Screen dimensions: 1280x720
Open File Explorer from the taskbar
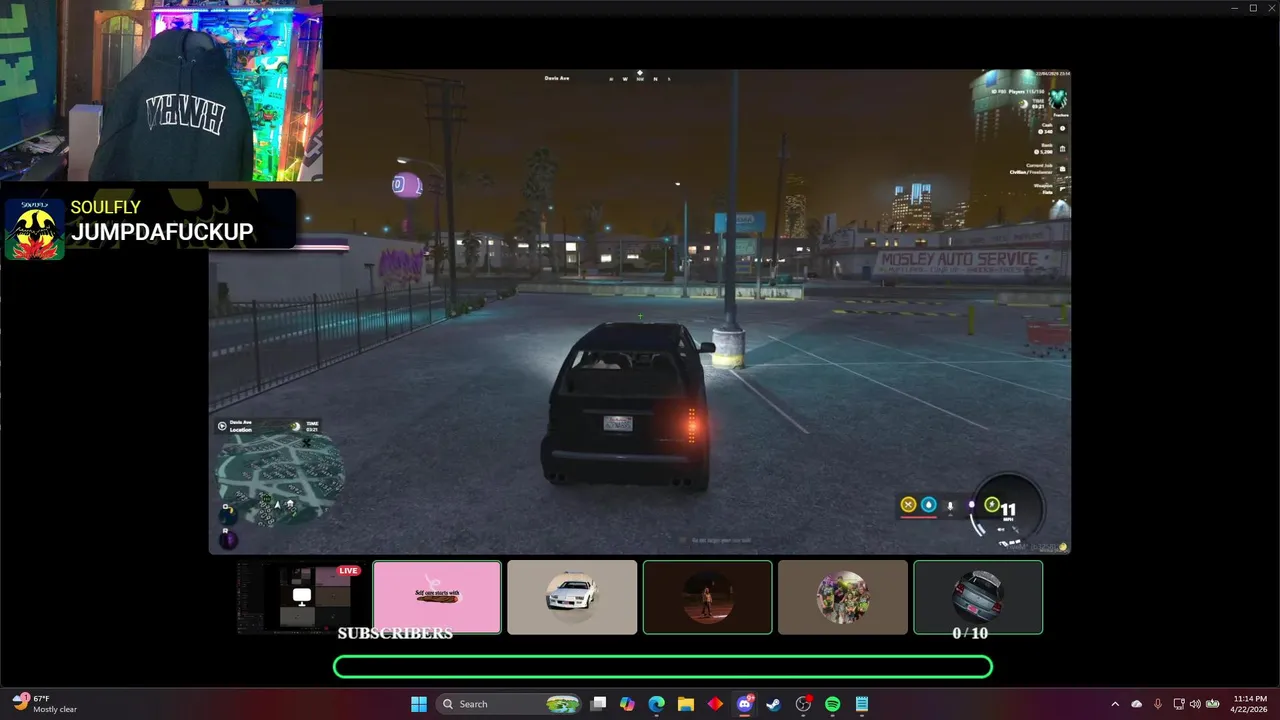point(686,704)
